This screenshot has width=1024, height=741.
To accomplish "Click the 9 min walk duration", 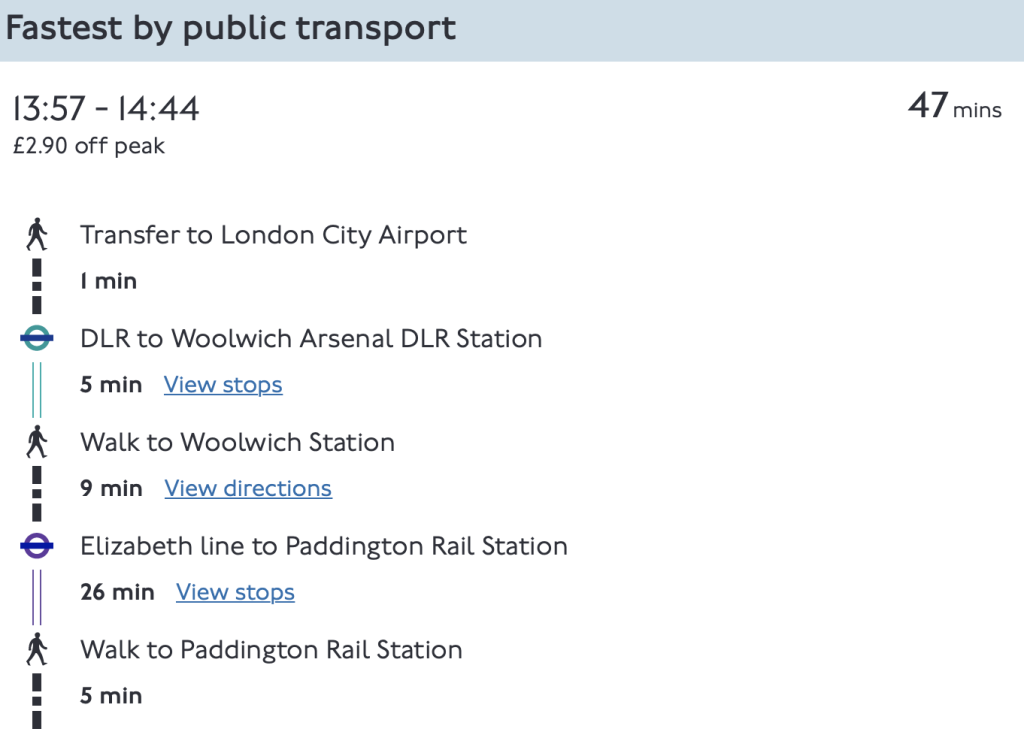I will click(111, 489).
